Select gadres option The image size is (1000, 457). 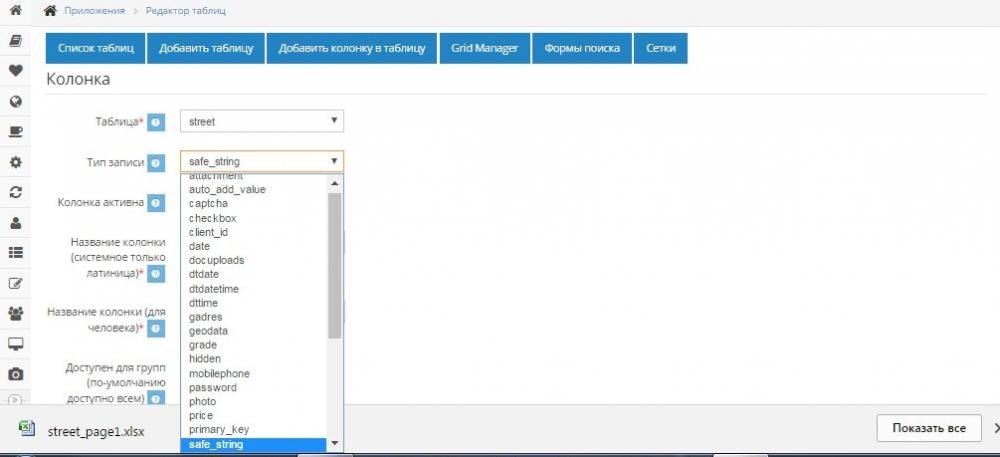[254, 317]
